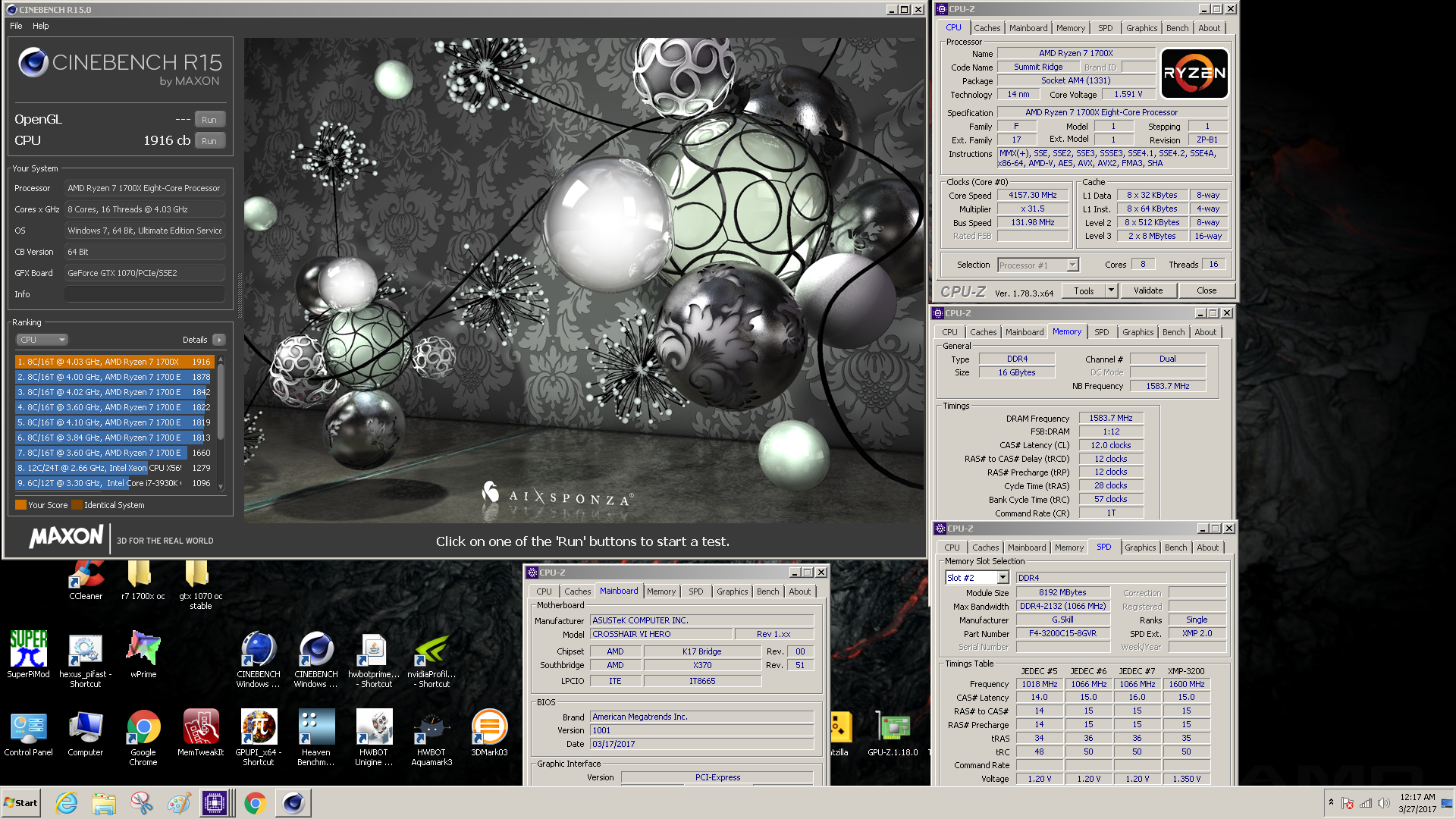Click the DRAM Frequency 1583.7 MHz value
Screen dimensions: 1456x819
[1111, 419]
